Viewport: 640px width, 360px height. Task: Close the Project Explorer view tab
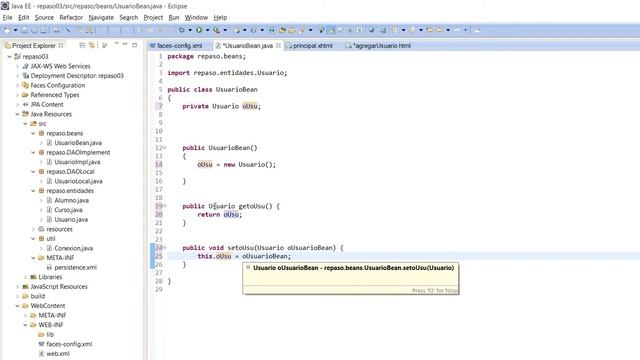[61, 45]
